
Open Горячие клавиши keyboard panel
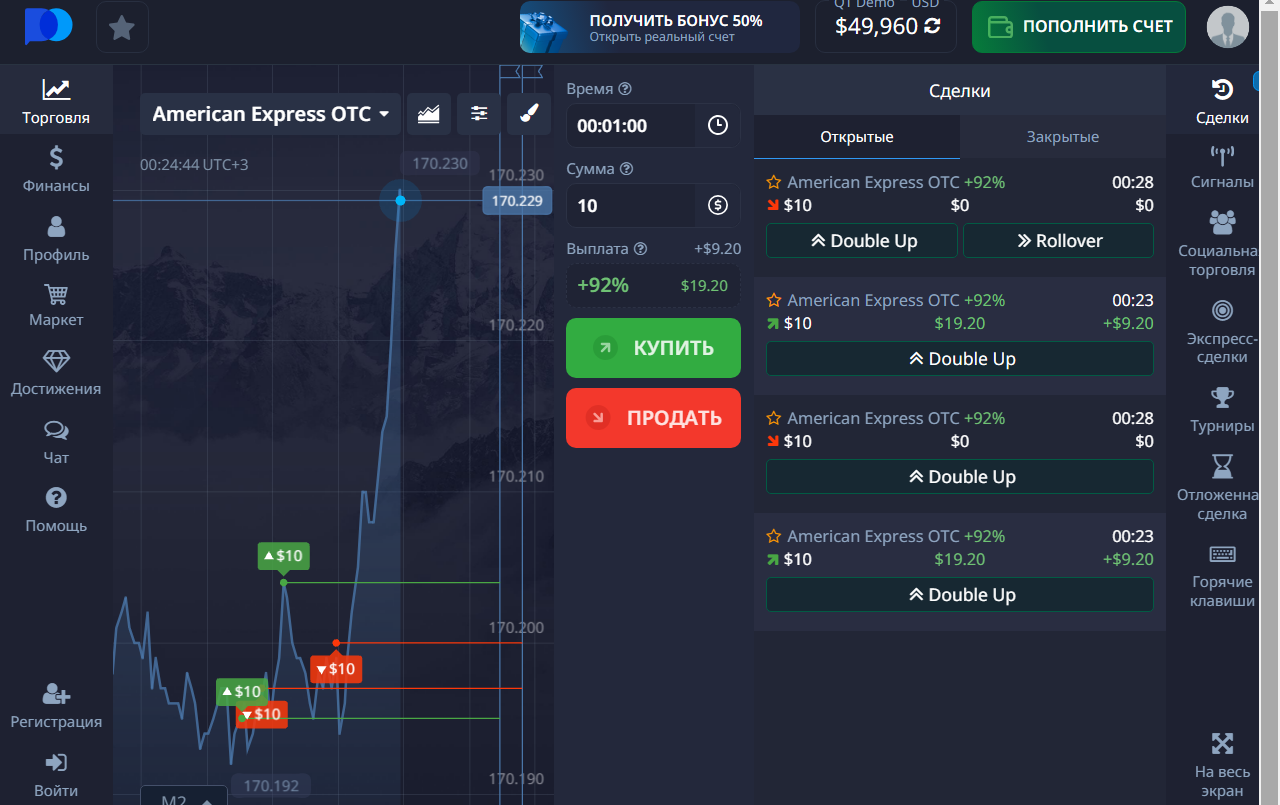[1222, 576]
